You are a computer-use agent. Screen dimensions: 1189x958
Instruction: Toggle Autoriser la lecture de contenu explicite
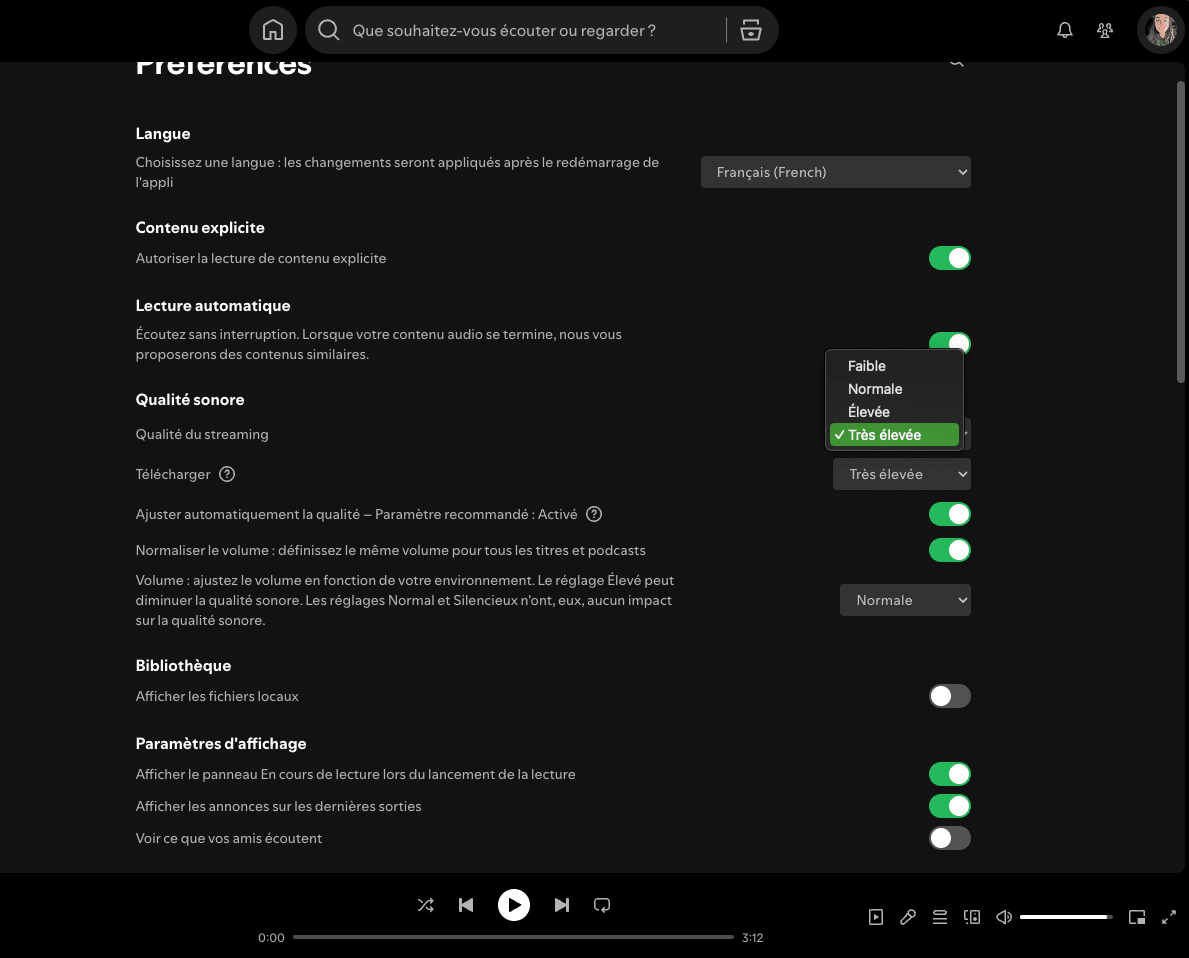click(949, 258)
